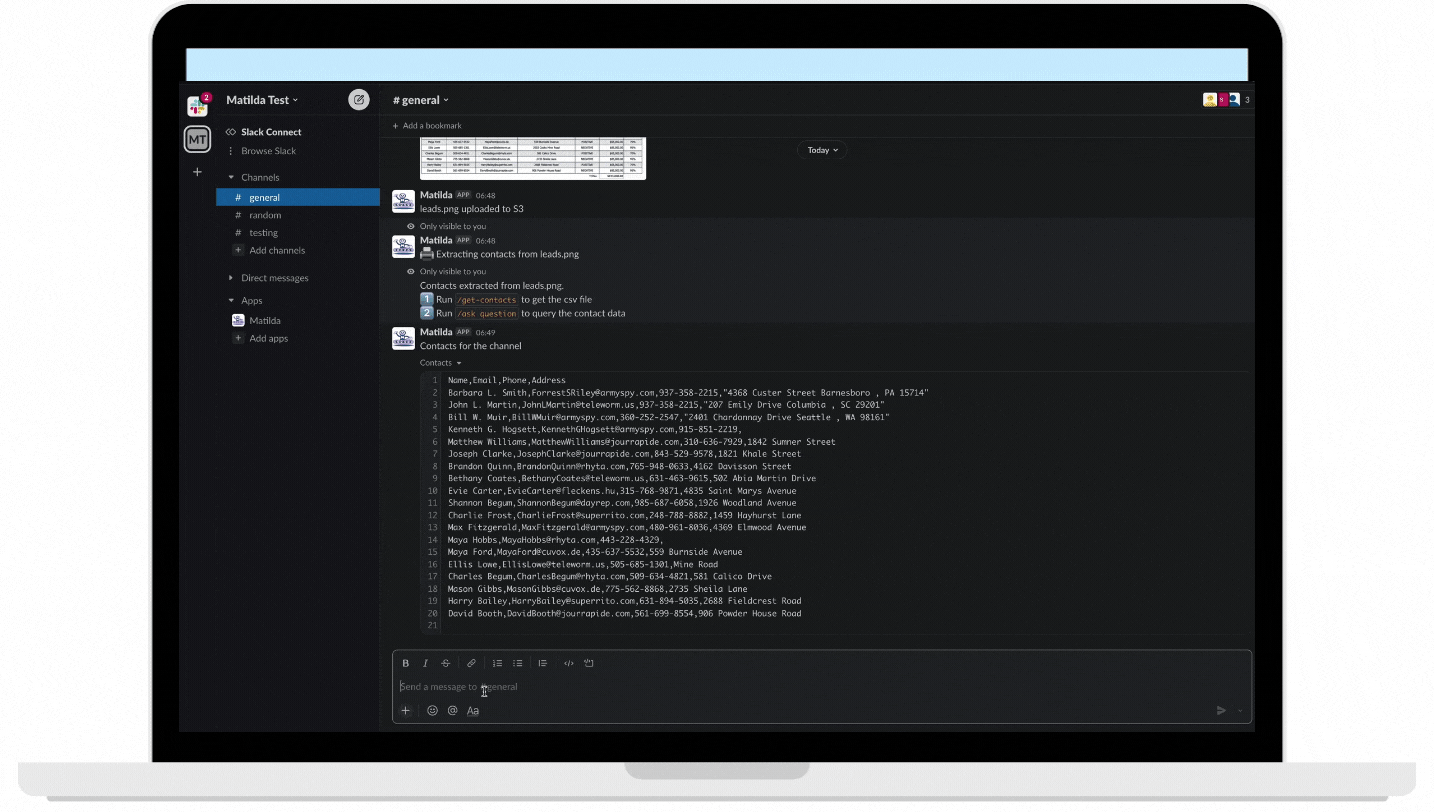Select the general channel in sidebar

[x=298, y=197]
